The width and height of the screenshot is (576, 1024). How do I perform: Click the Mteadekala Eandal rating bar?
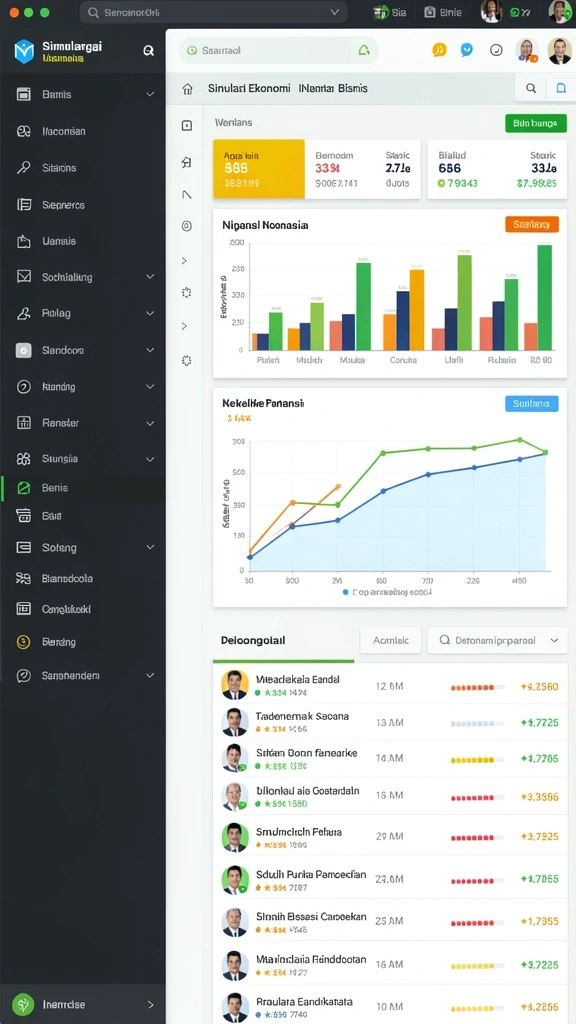click(x=477, y=687)
